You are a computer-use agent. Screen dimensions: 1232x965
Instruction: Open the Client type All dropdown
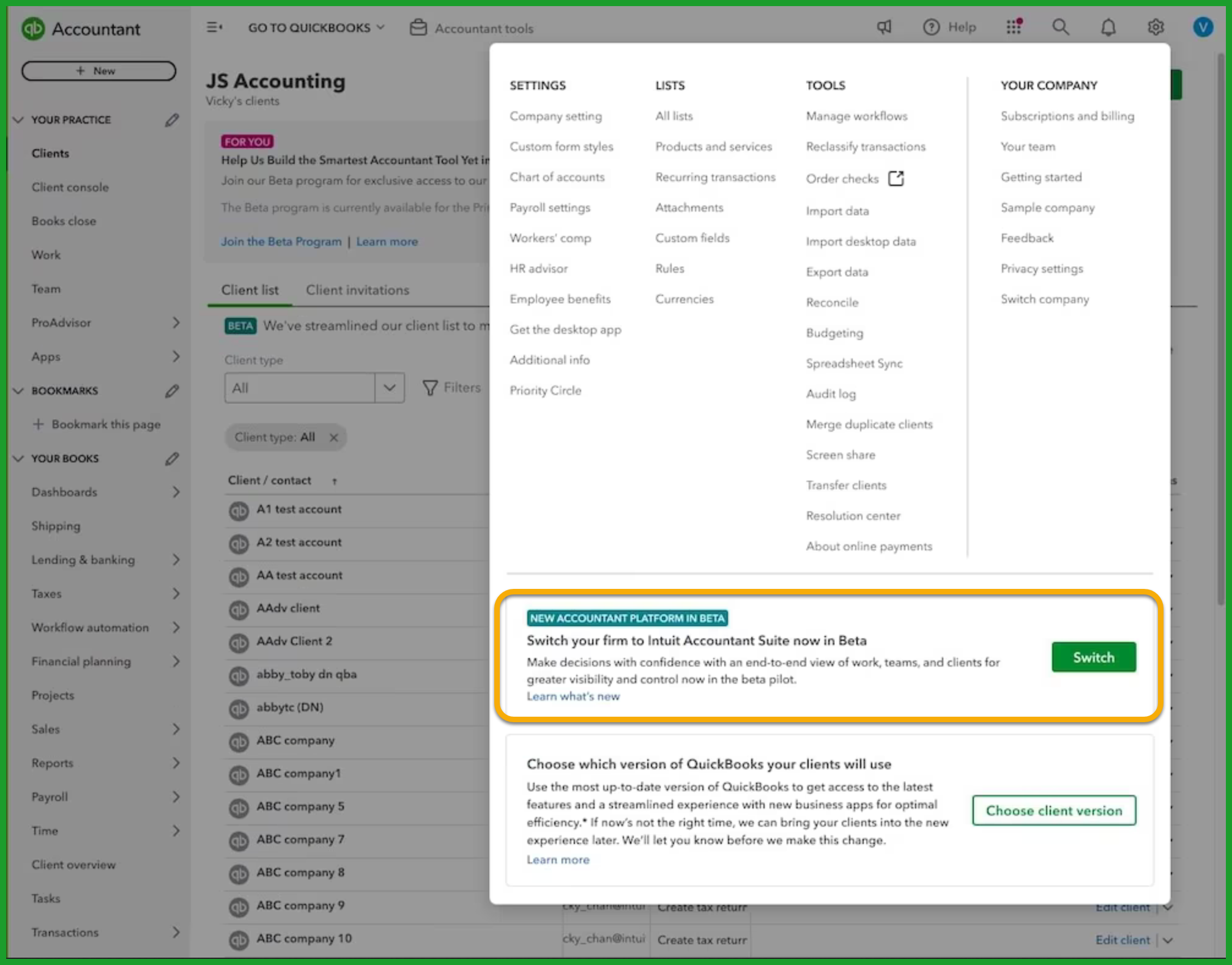[314, 388]
